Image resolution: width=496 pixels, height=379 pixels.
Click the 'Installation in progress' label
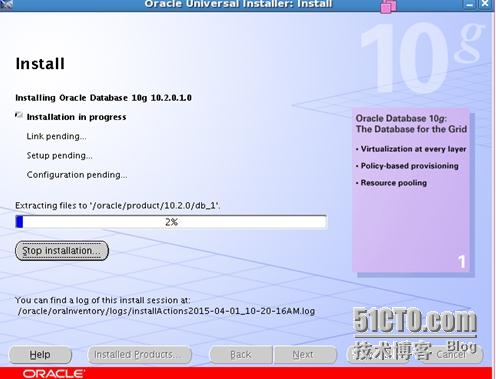click(x=76, y=117)
